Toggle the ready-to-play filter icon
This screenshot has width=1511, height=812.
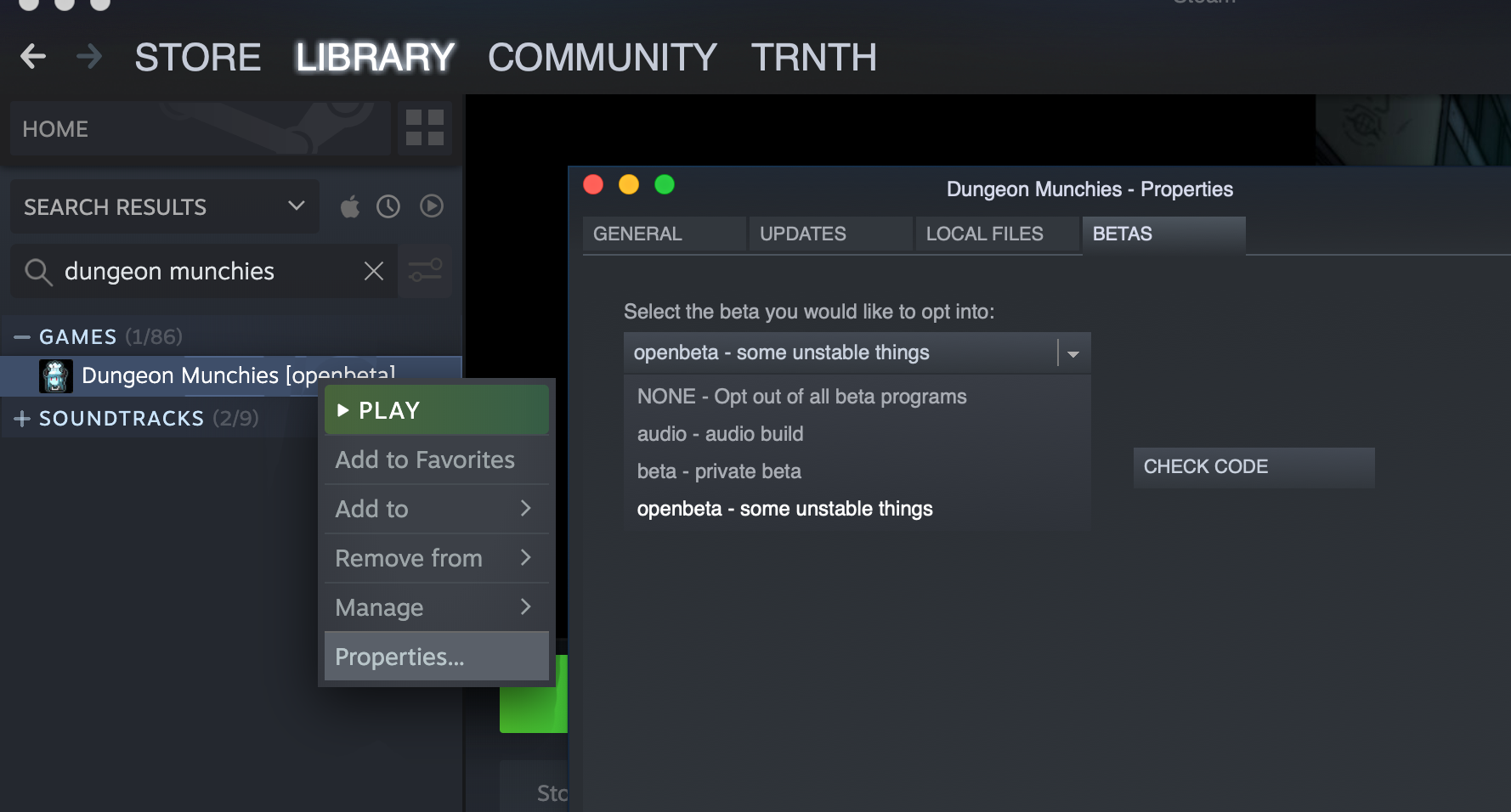pos(432,206)
